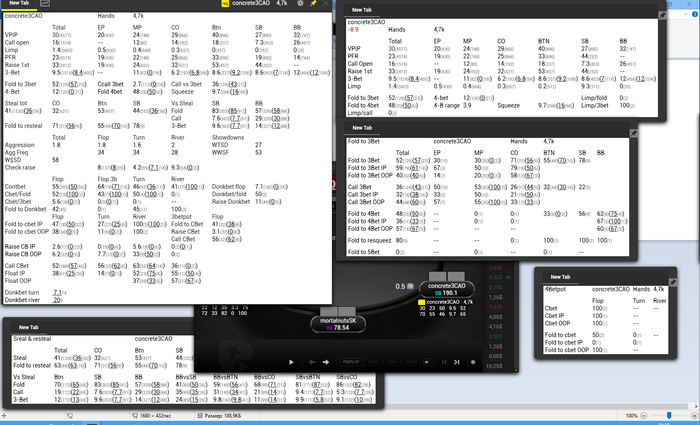Step forward one action in replayer

click(325, 362)
